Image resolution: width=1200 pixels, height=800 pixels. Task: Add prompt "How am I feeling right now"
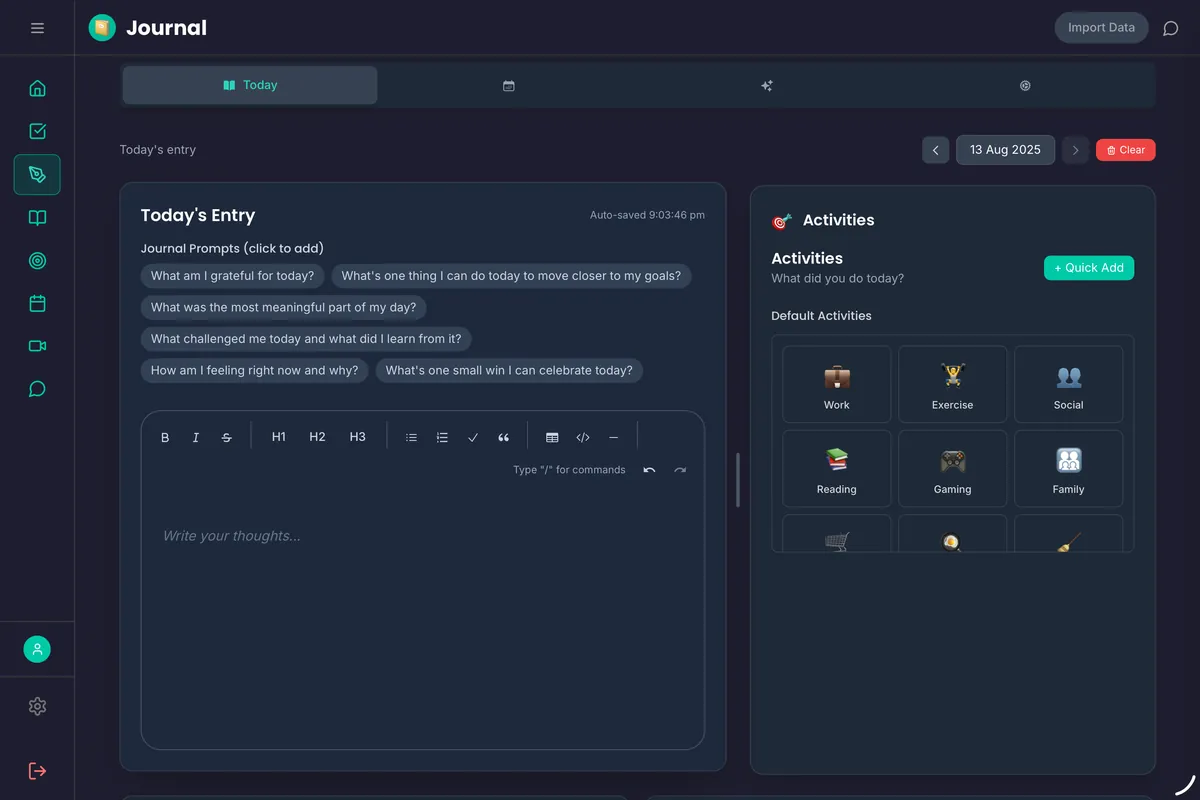254,370
